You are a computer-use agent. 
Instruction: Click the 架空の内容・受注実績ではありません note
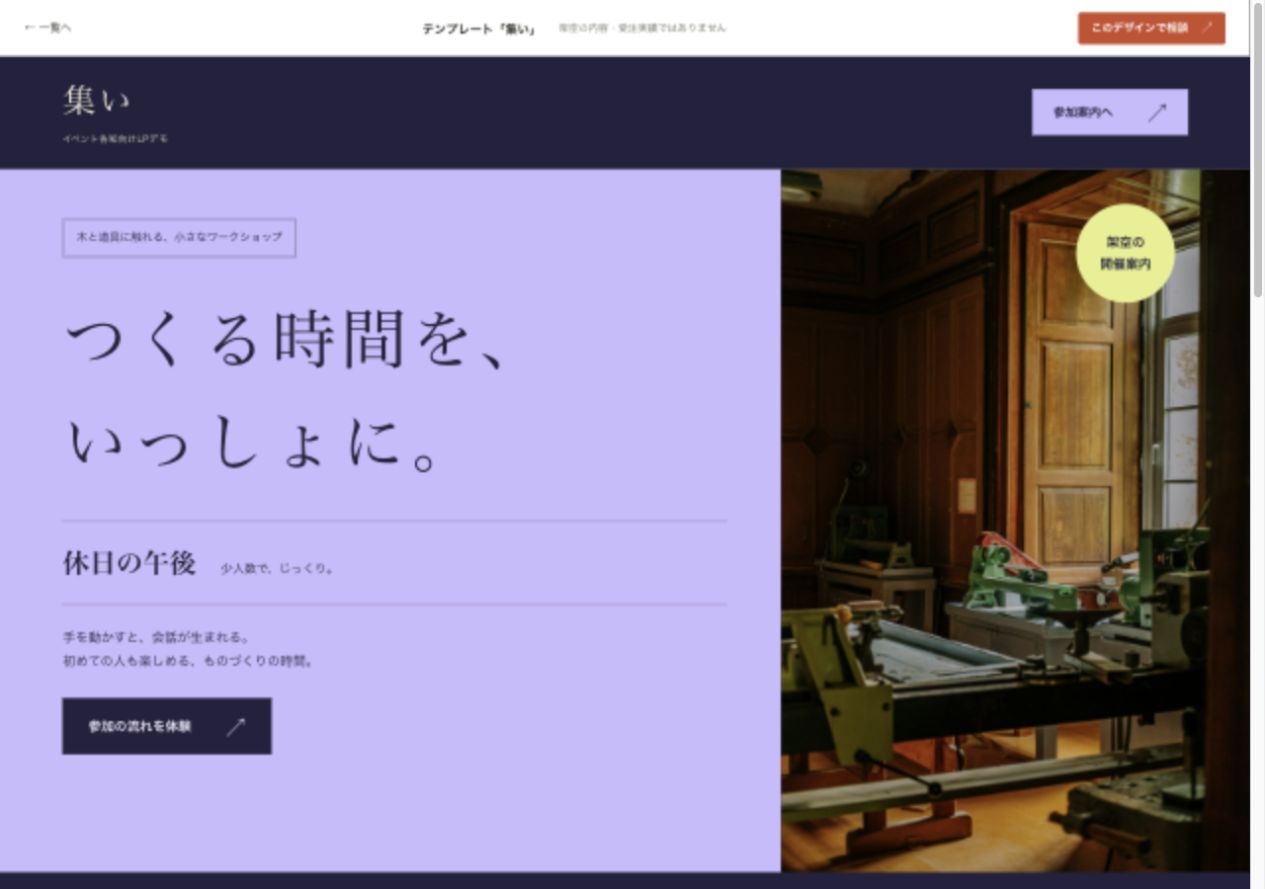(642, 28)
